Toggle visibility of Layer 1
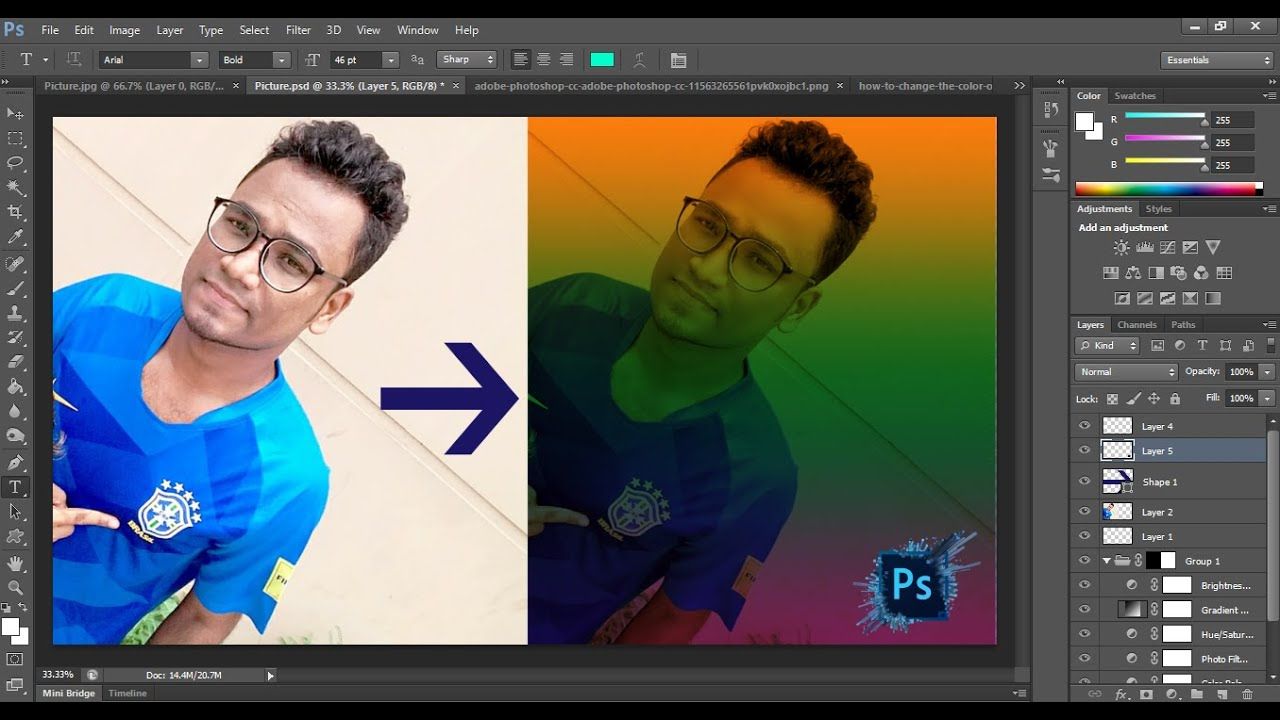Viewport: 1280px width, 720px height. [x=1084, y=536]
